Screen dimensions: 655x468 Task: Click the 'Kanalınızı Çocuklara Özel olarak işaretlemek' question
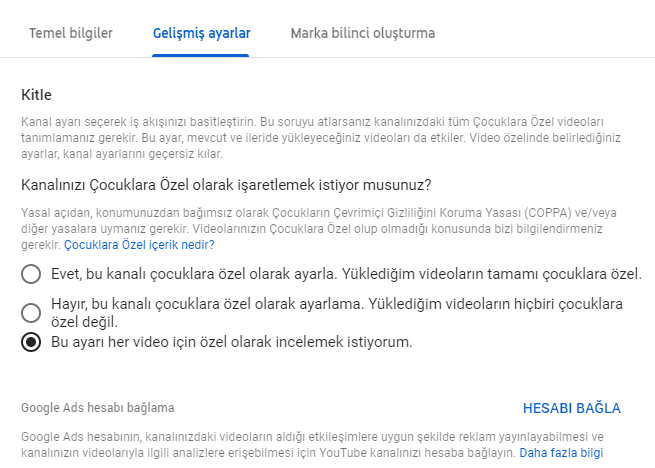[226, 184]
